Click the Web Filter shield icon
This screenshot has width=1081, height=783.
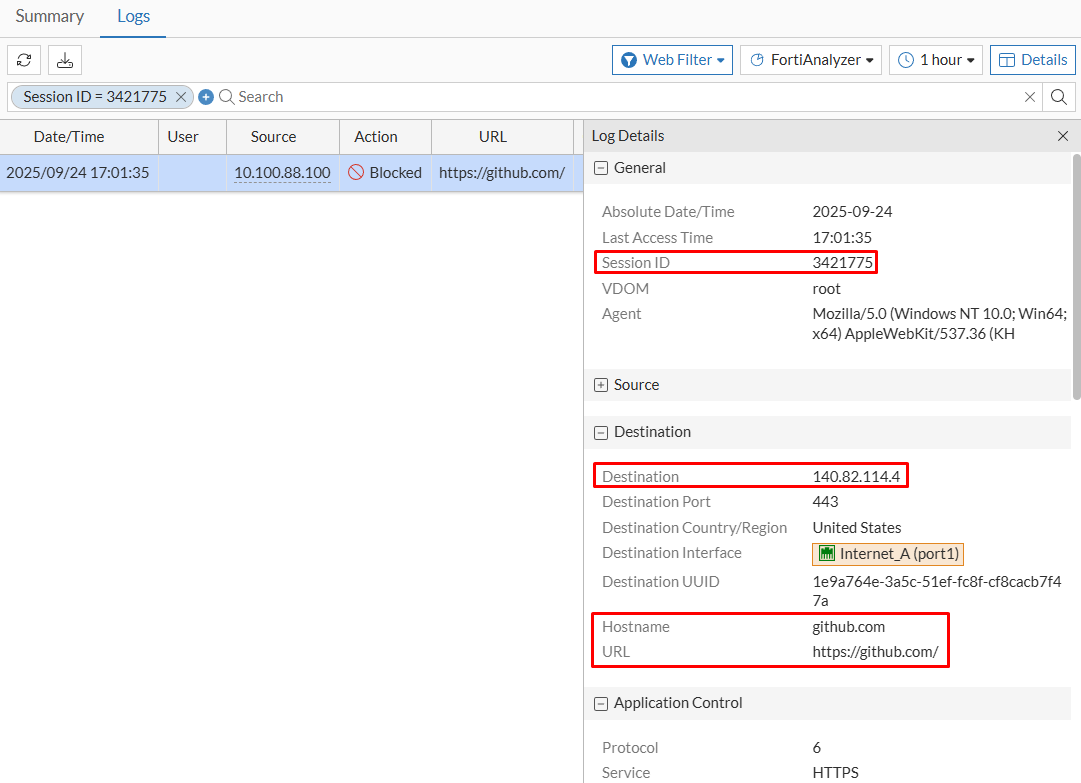point(630,59)
